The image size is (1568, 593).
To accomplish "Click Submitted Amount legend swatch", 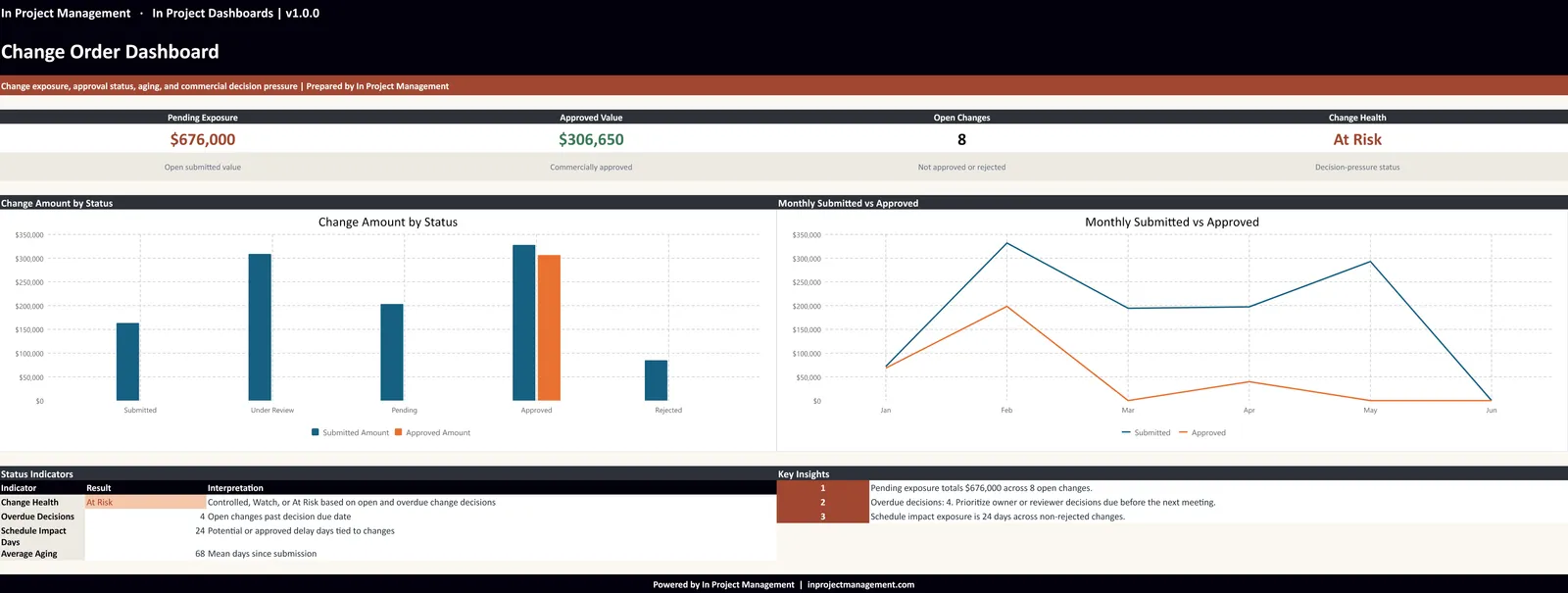I will 316,432.
